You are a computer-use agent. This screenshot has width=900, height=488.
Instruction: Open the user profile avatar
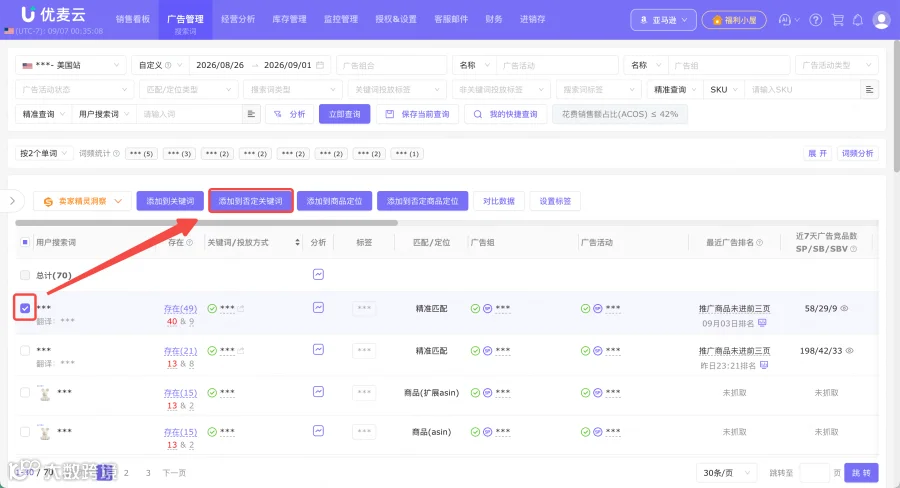(881, 20)
